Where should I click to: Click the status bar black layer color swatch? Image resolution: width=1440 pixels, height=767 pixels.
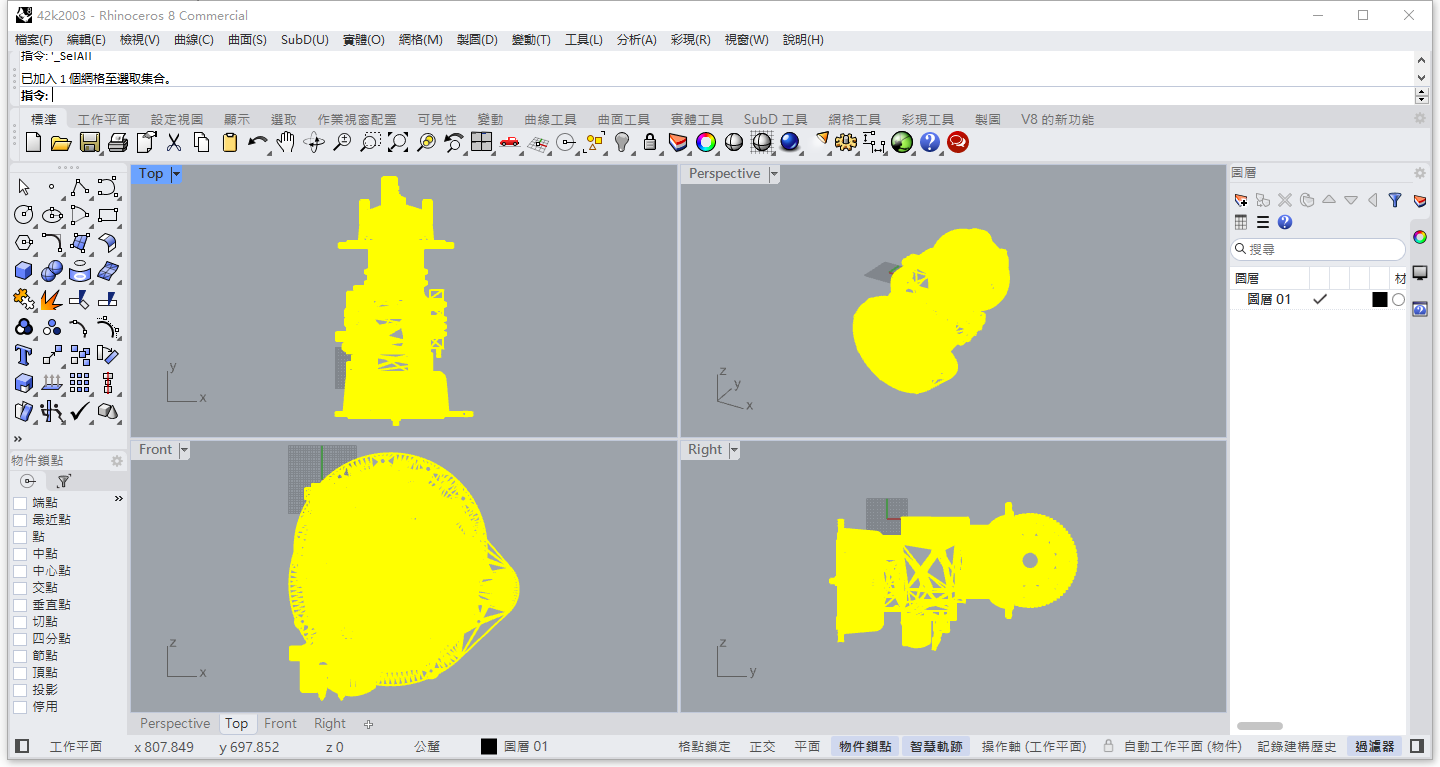[x=489, y=746]
